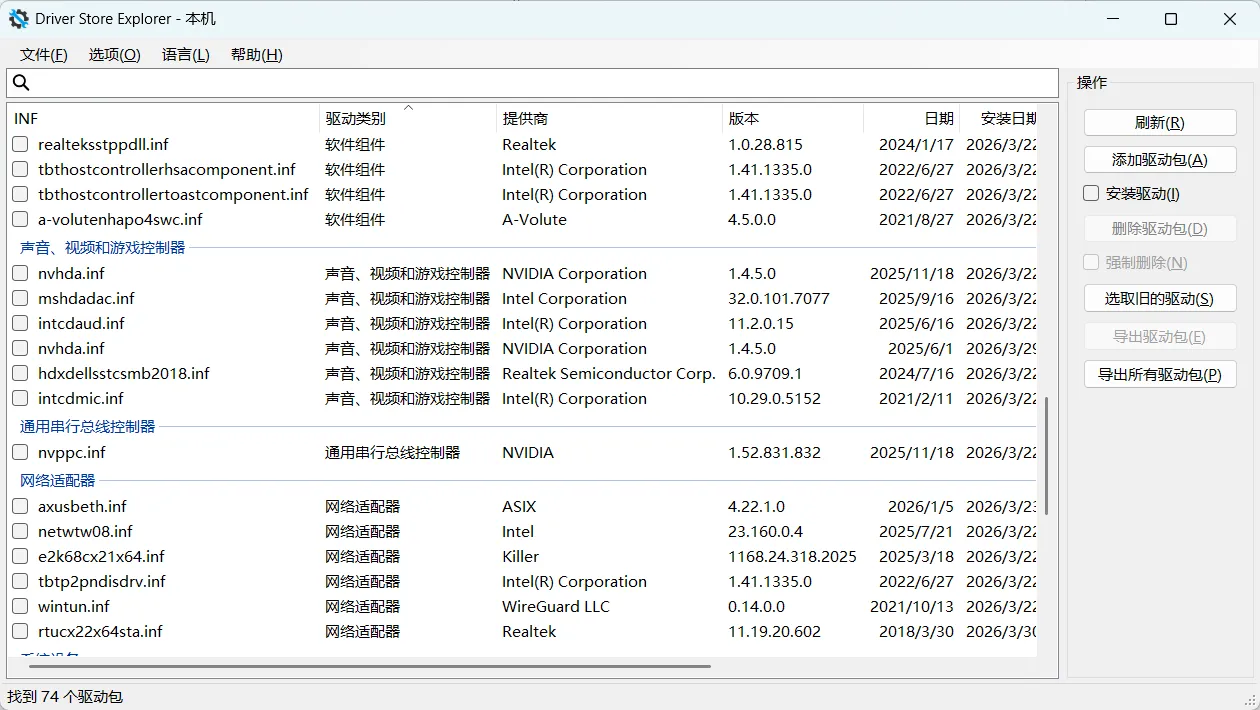
Task: Click the 刷新(R) button
Action: pos(1160,123)
